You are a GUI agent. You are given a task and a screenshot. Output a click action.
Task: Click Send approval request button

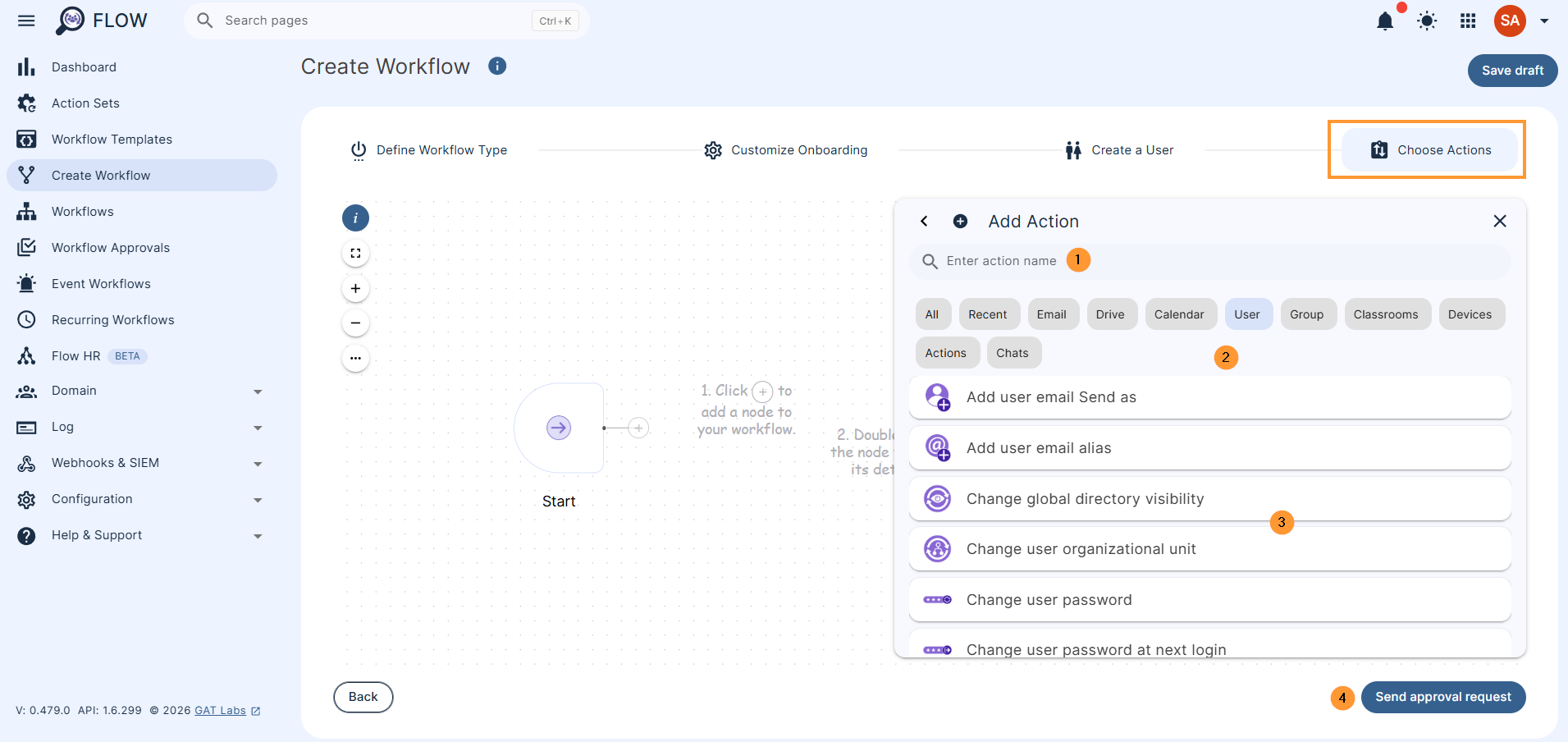[1443, 697]
